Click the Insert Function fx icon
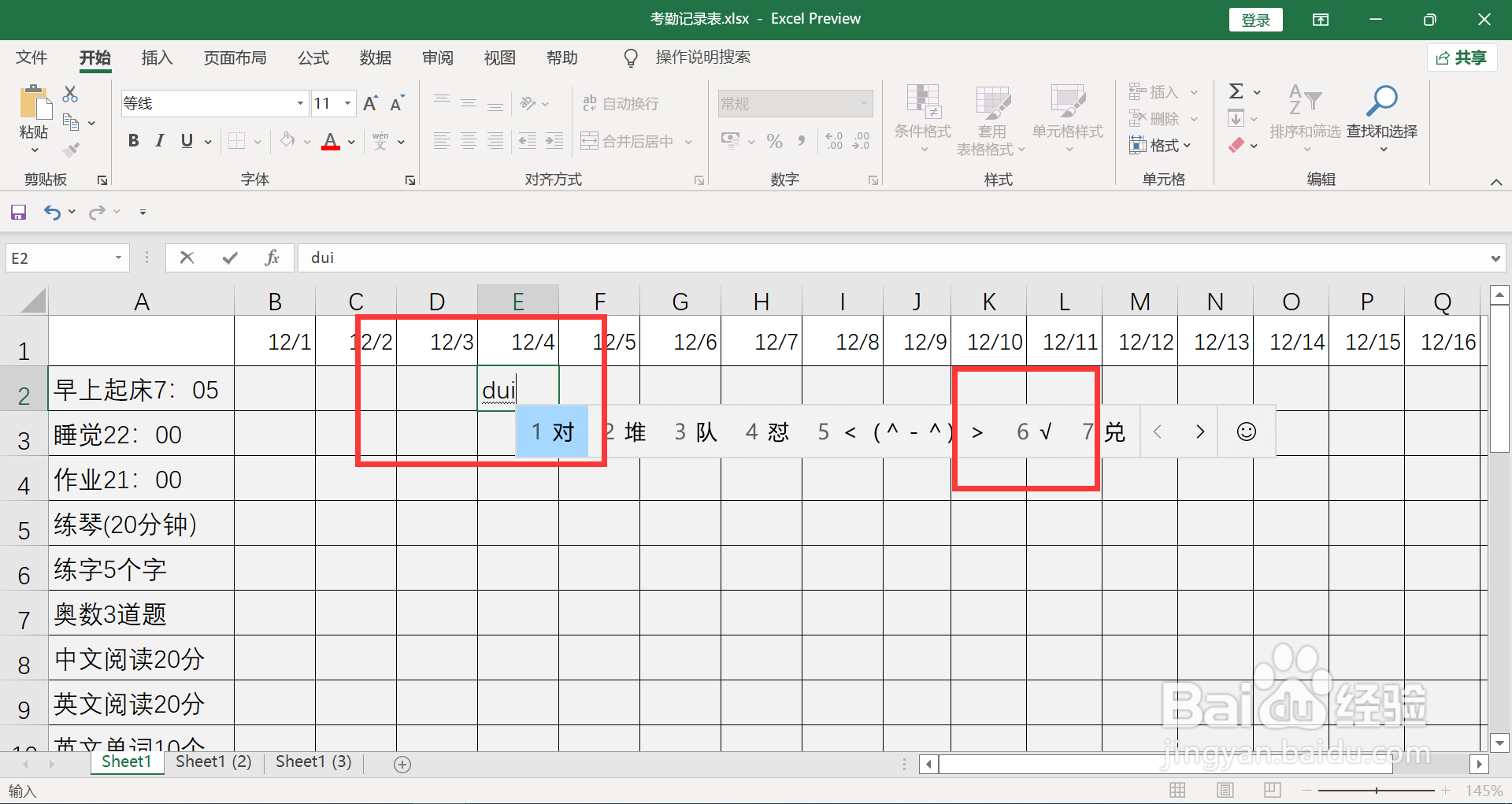The height and width of the screenshot is (804, 1512). (x=272, y=258)
